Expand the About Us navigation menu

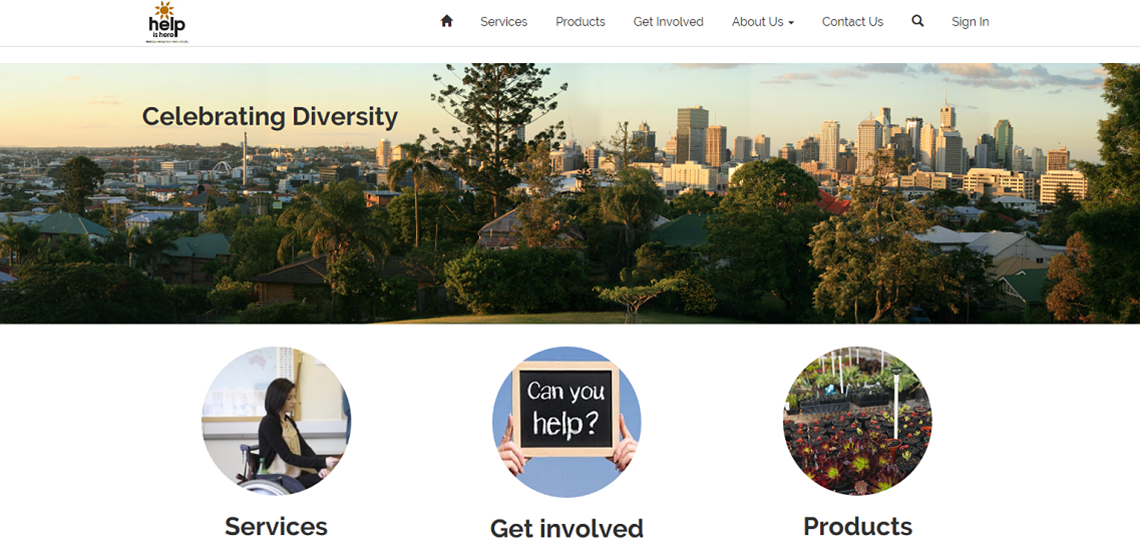point(758,21)
